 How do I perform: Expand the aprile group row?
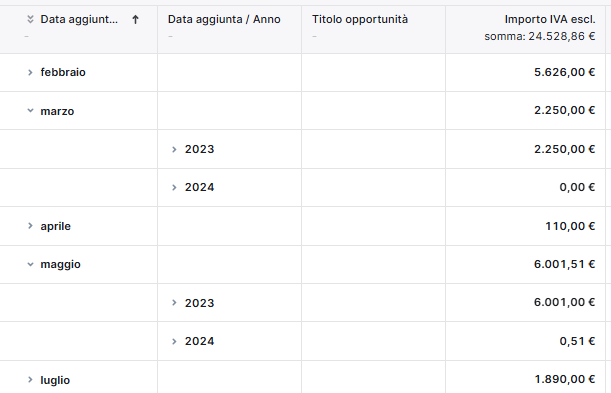[x=30, y=226]
